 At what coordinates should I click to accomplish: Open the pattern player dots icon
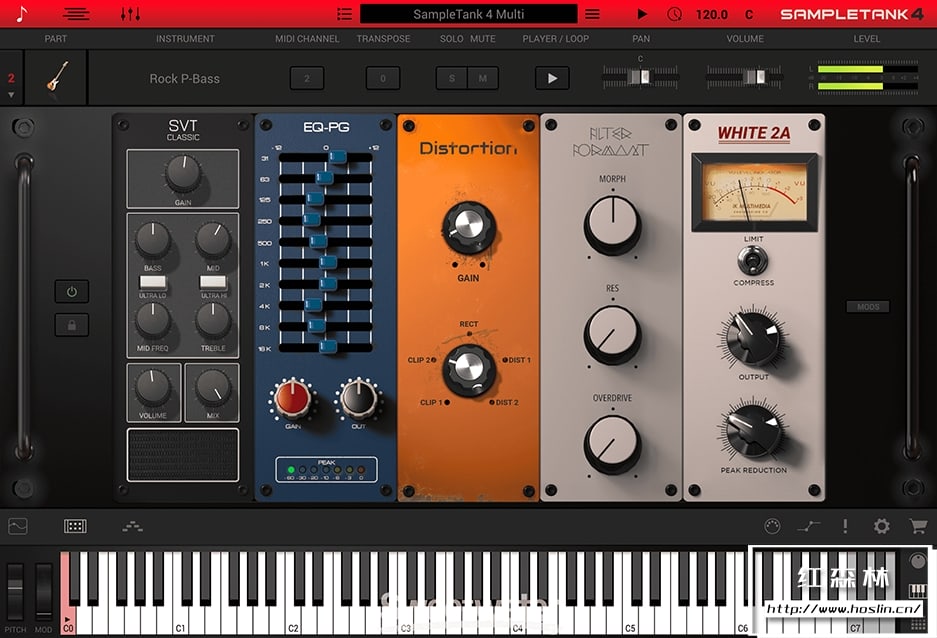[x=132, y=526]
